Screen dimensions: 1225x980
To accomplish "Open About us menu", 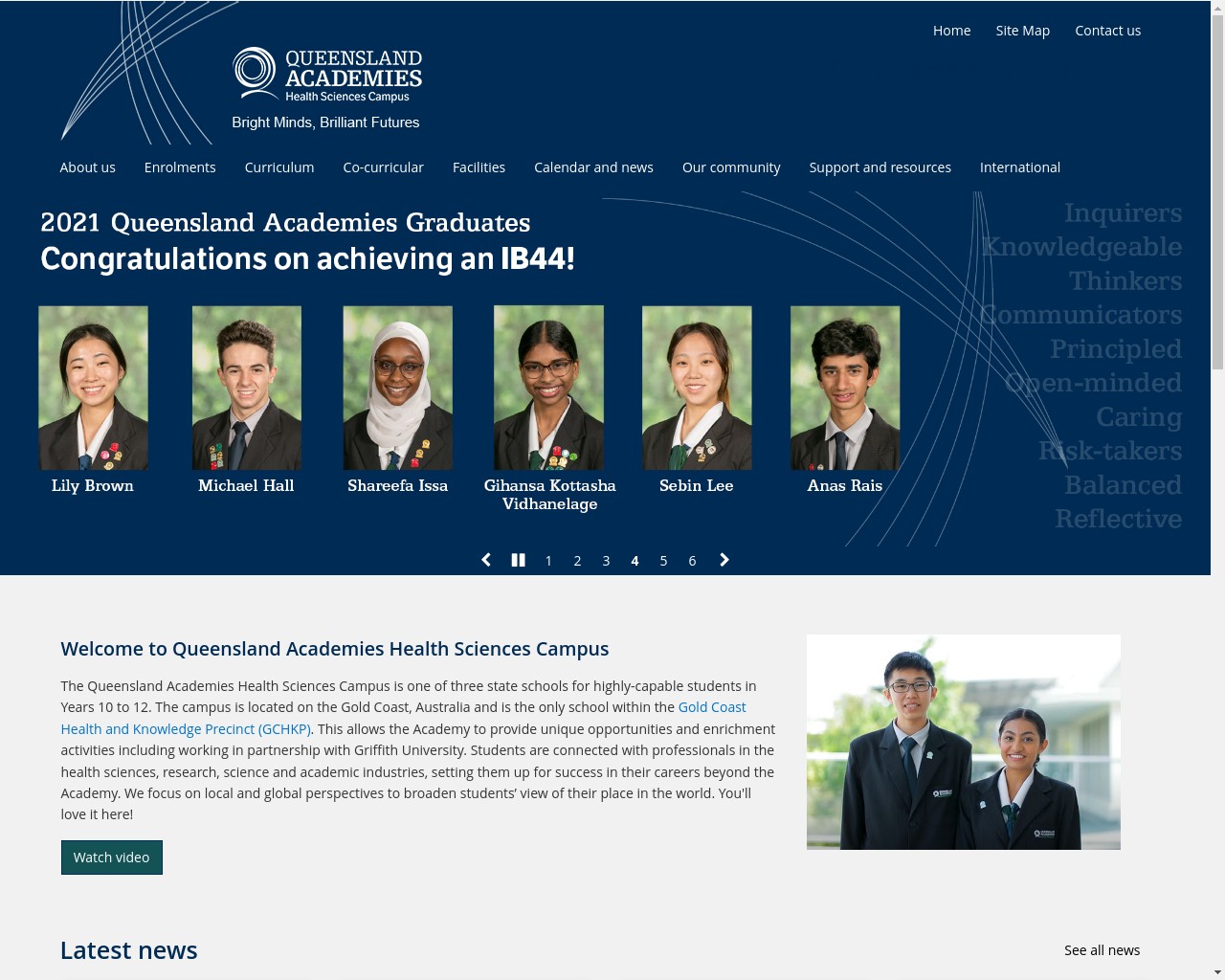I will point(87,167).
